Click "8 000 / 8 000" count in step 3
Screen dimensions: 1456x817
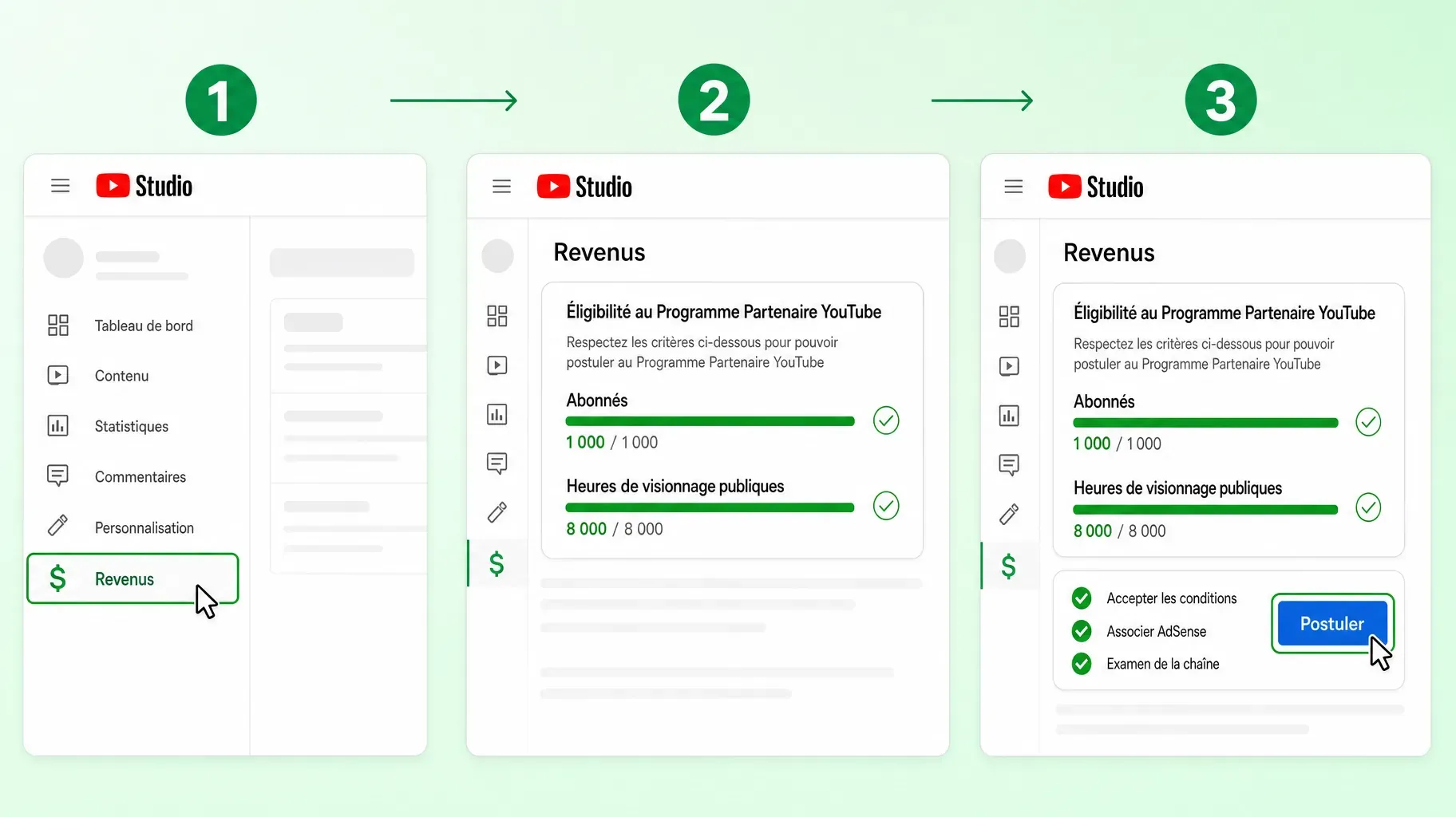[1120, 531]
